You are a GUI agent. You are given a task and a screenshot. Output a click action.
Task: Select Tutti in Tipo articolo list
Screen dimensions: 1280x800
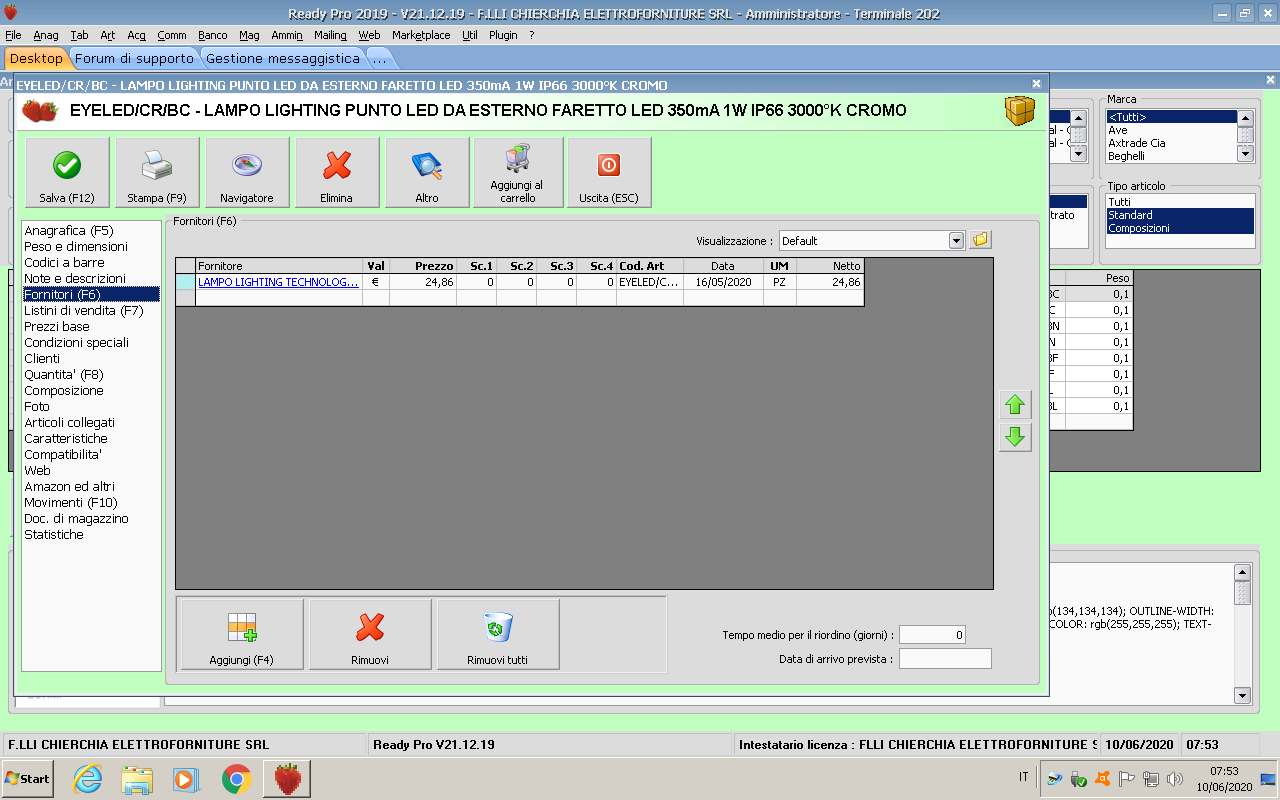[1180, 202]
